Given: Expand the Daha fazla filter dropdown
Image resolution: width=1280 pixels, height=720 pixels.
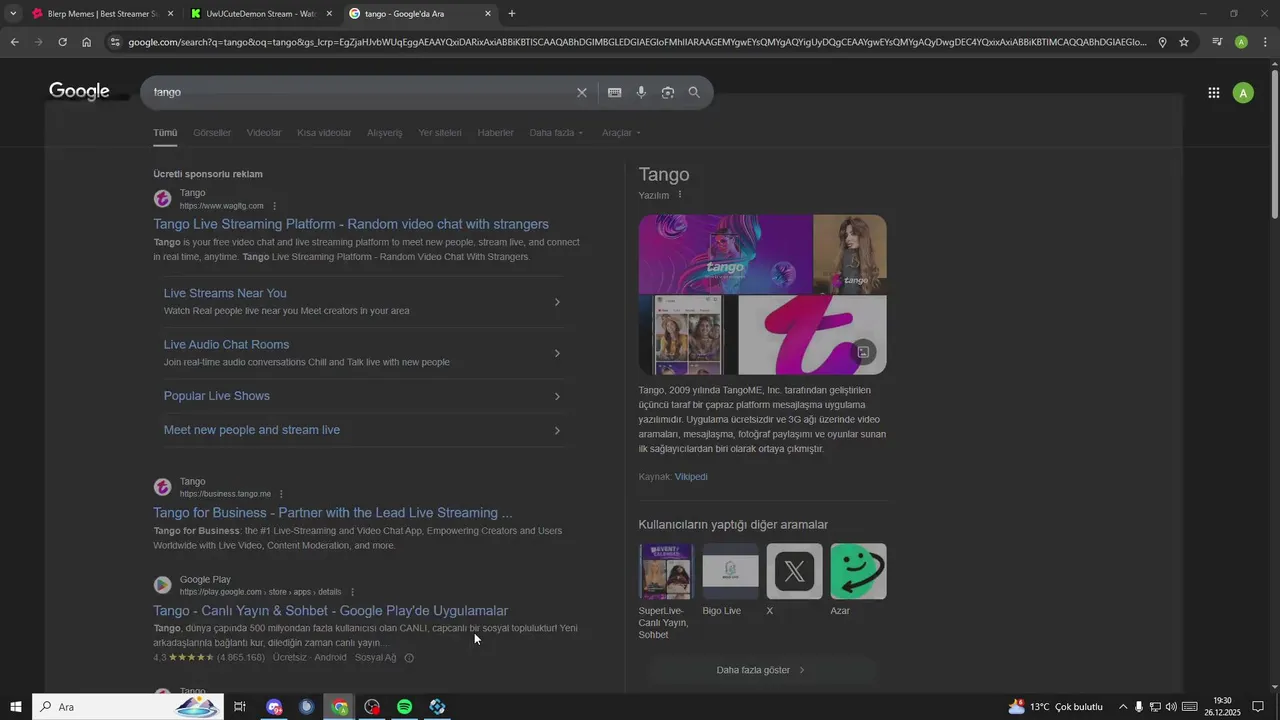Looking at the screenshot, I should tap(556, 133).
